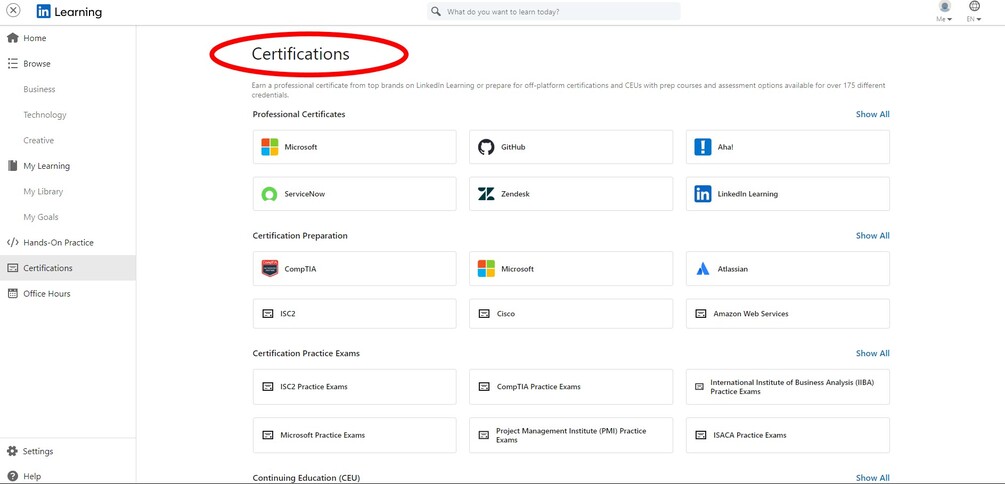Open Settings from the sidebar

pos(38,451)
